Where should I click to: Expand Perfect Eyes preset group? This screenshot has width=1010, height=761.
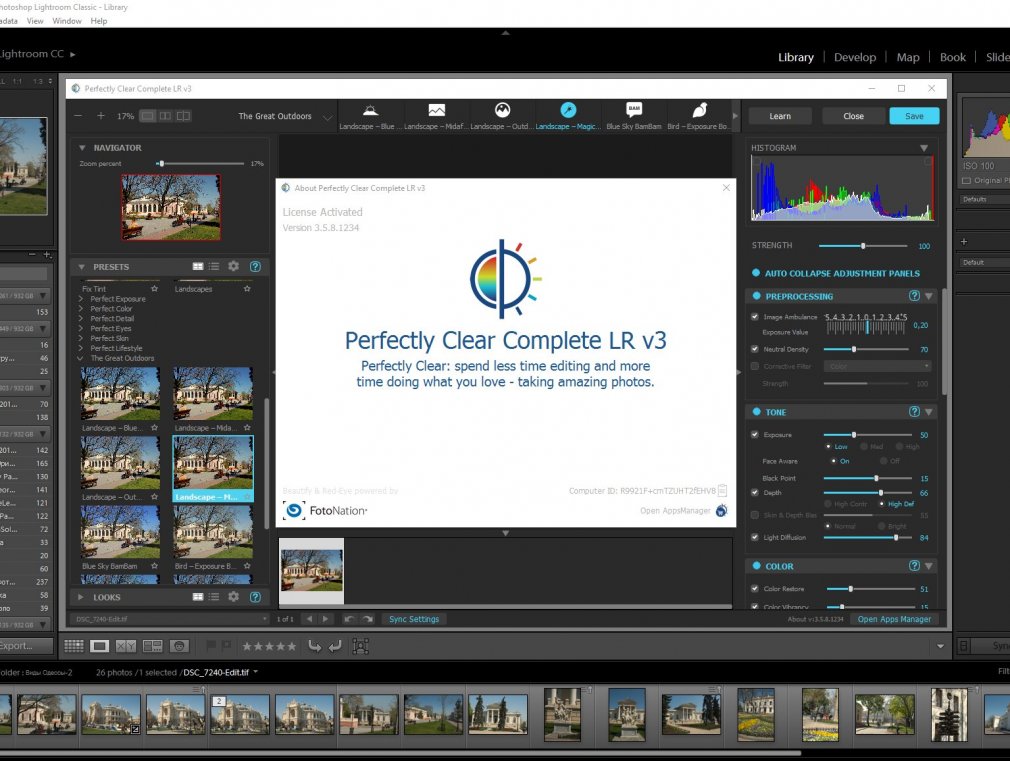(81, 329)
